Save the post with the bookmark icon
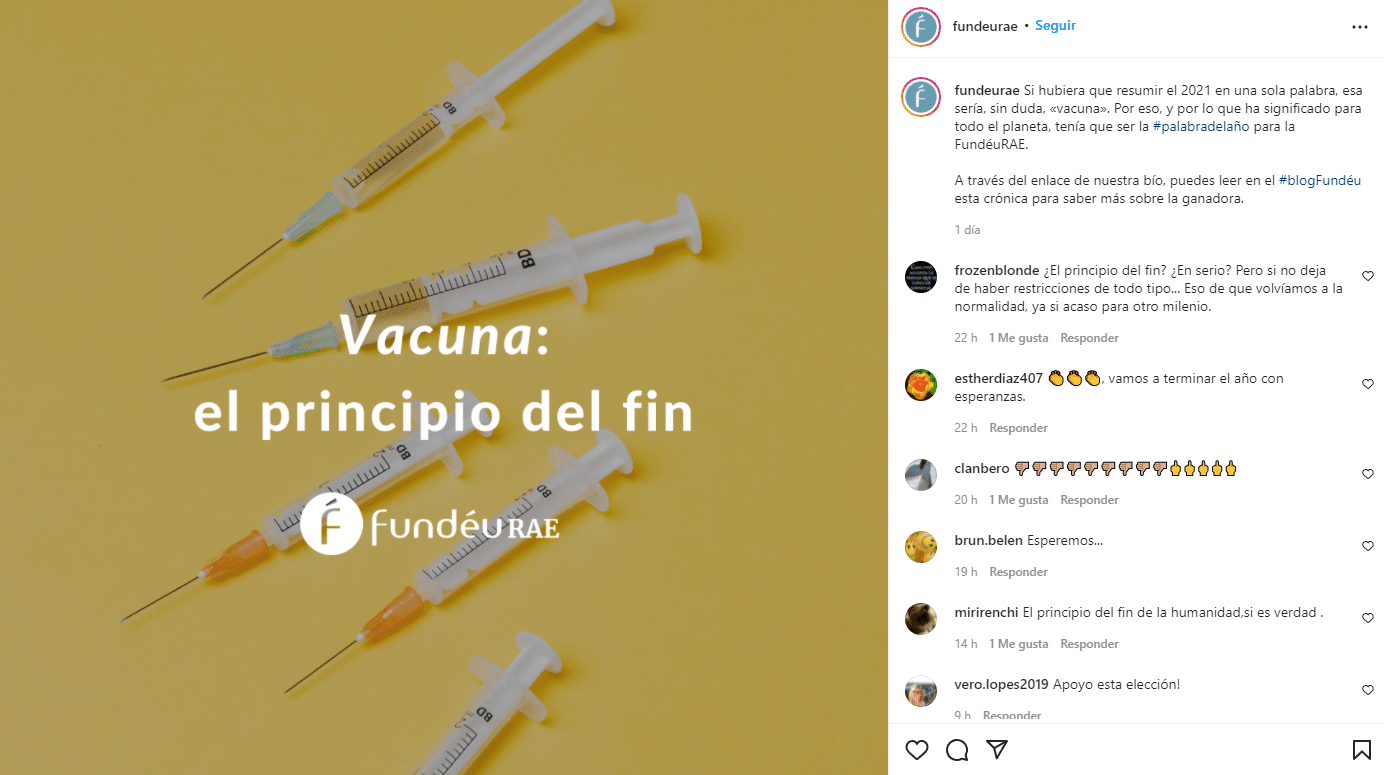Viewport: 1384px width, 775px height. [x=1361, y=749]
